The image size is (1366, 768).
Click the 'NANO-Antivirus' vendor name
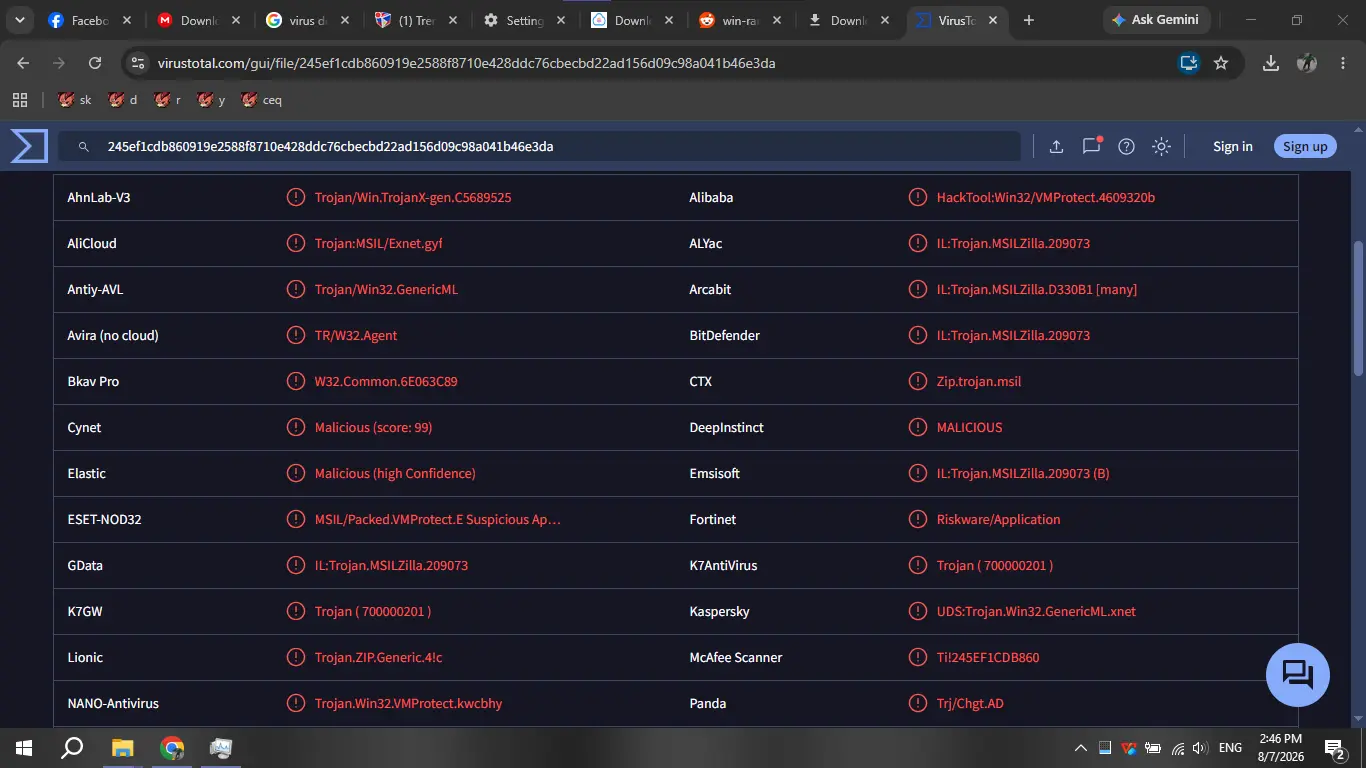(x=113, y=703)
